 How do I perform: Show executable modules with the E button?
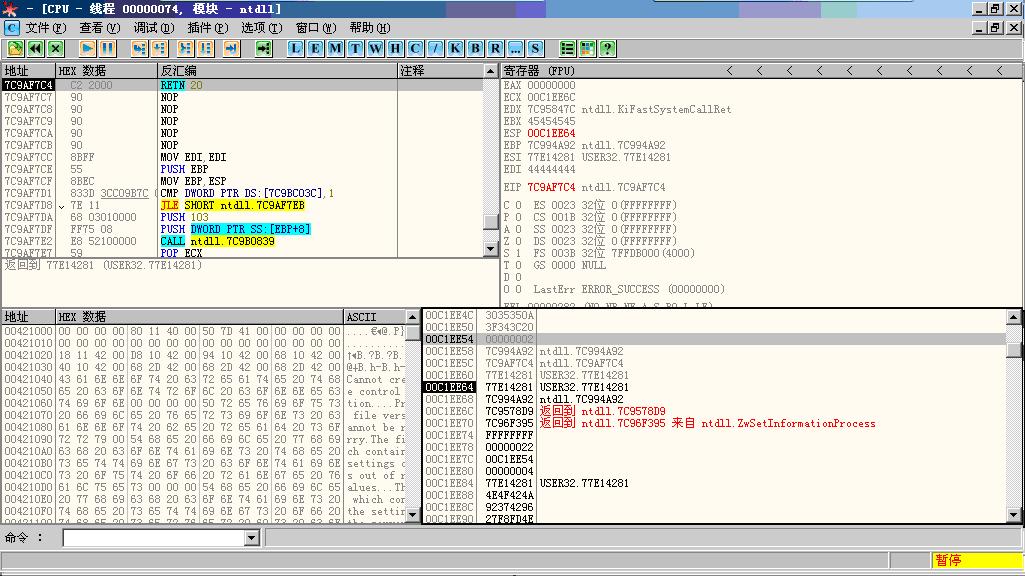pos(315,48)
